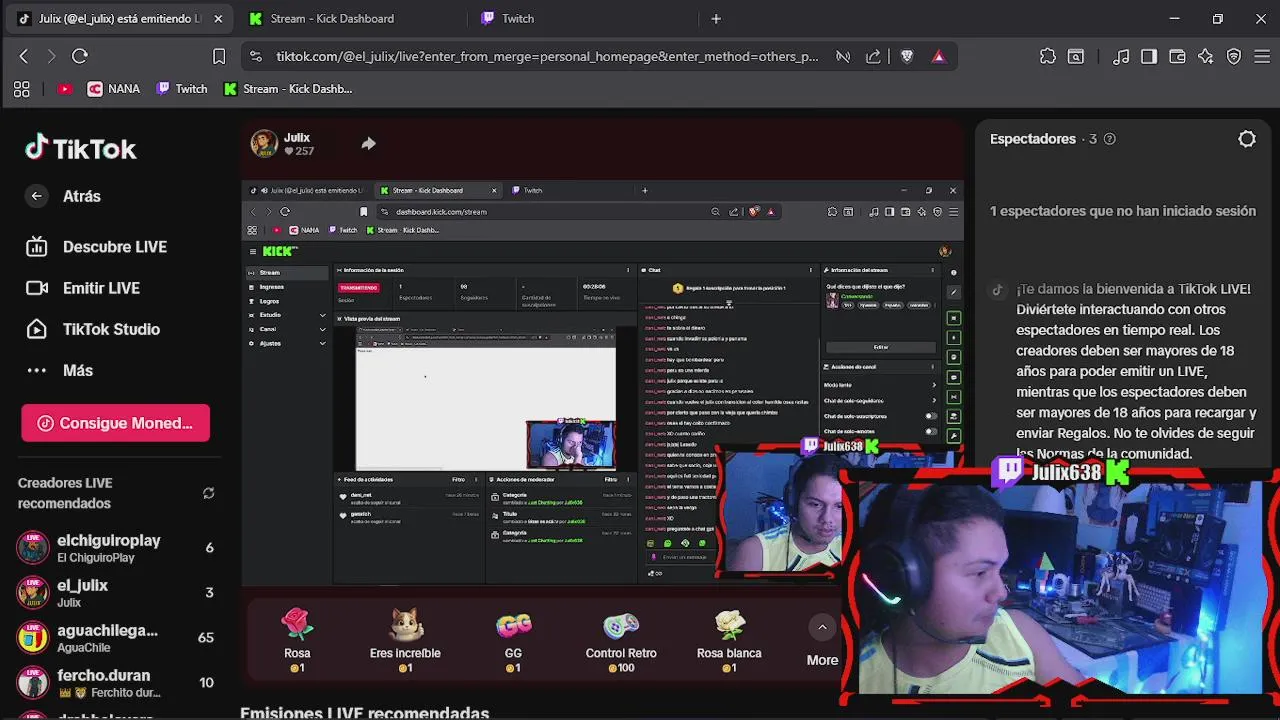Image resolution: width=1280 pixels, height=720 pixels.
Task: Expand the Más options menu
Action: (x=60, y=370)
